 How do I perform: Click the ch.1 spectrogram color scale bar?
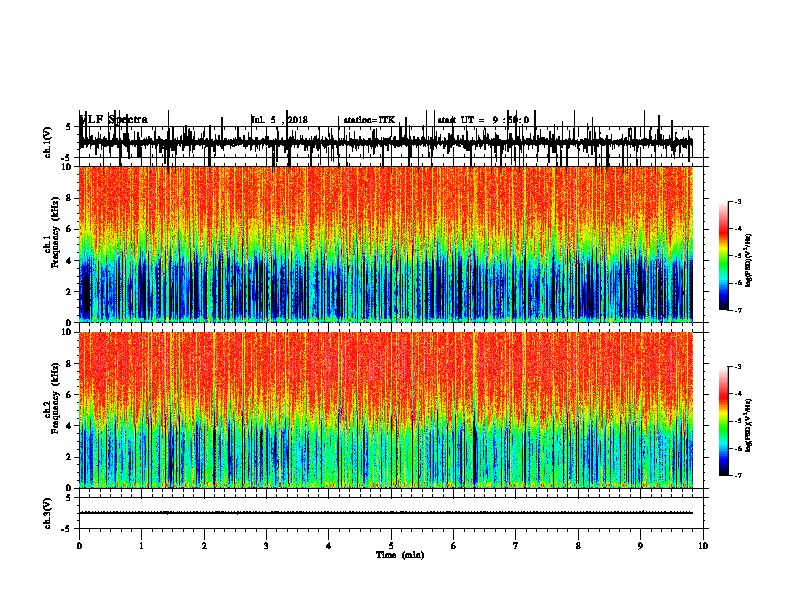click(x=723, y=256)
